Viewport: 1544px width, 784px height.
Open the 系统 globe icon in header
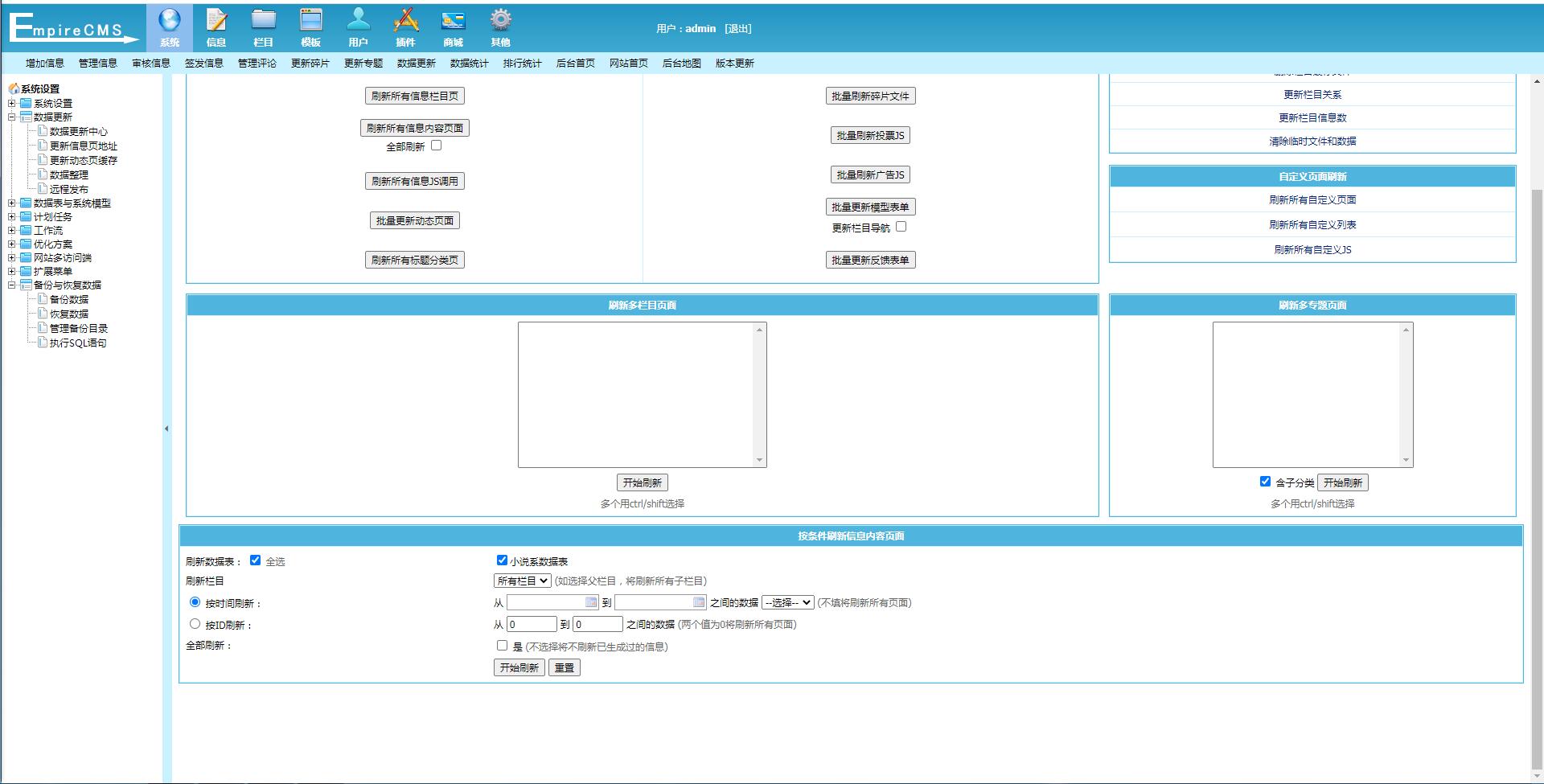[x=170, y=20]
